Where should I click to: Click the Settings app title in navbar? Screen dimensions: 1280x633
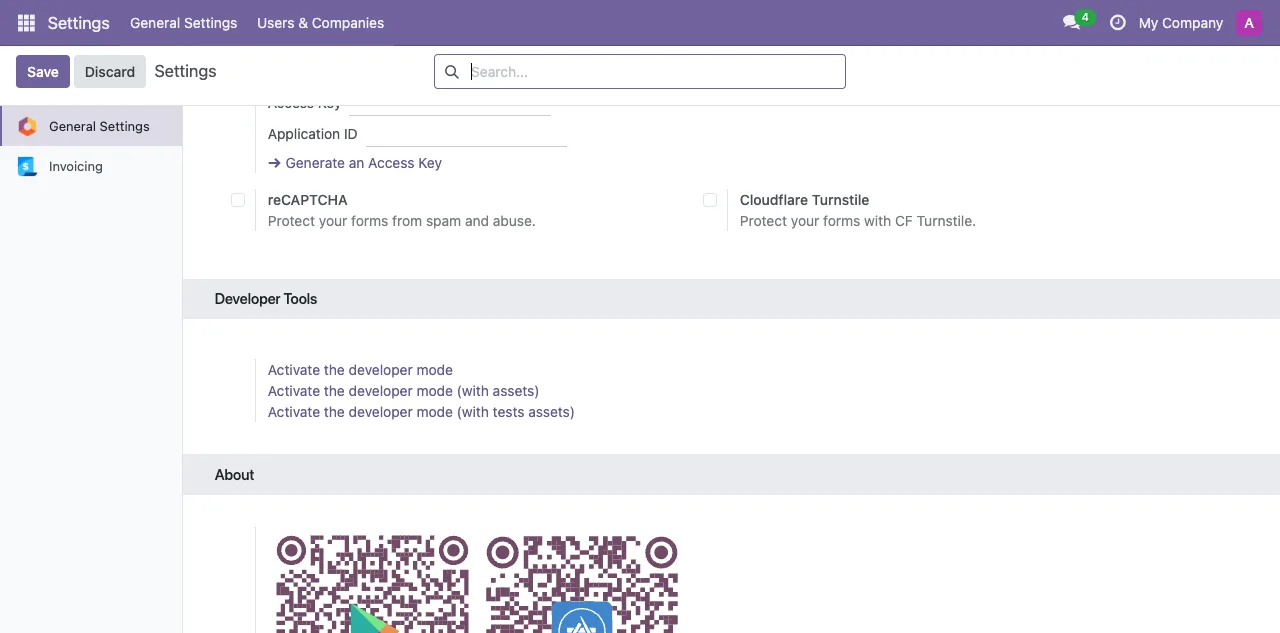click(x=78, y=23)
